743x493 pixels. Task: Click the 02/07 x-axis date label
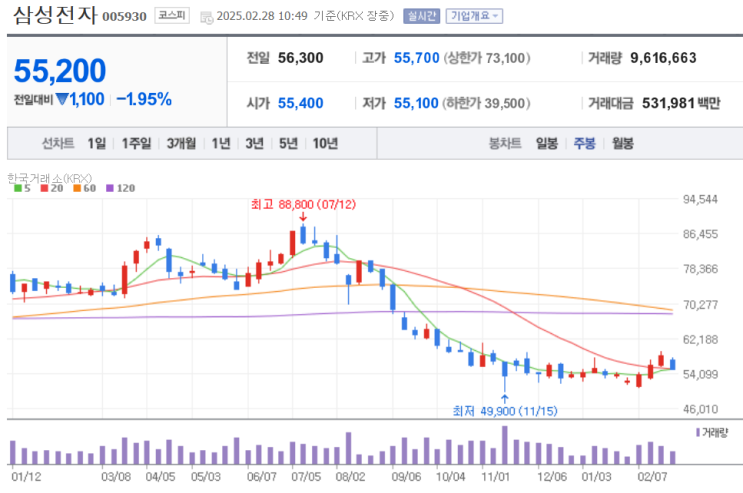click(x=652, y=476)
